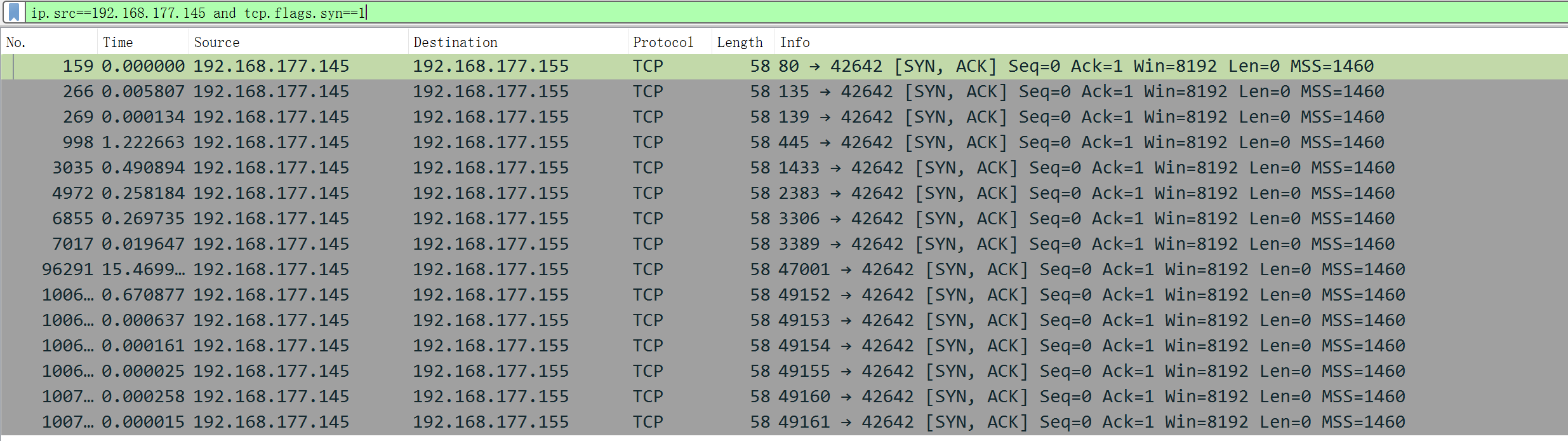Click Info cell for port 49160 SYN, ACK
Viewport: 1568px width, 441px height.
[x=1092, y=397]
